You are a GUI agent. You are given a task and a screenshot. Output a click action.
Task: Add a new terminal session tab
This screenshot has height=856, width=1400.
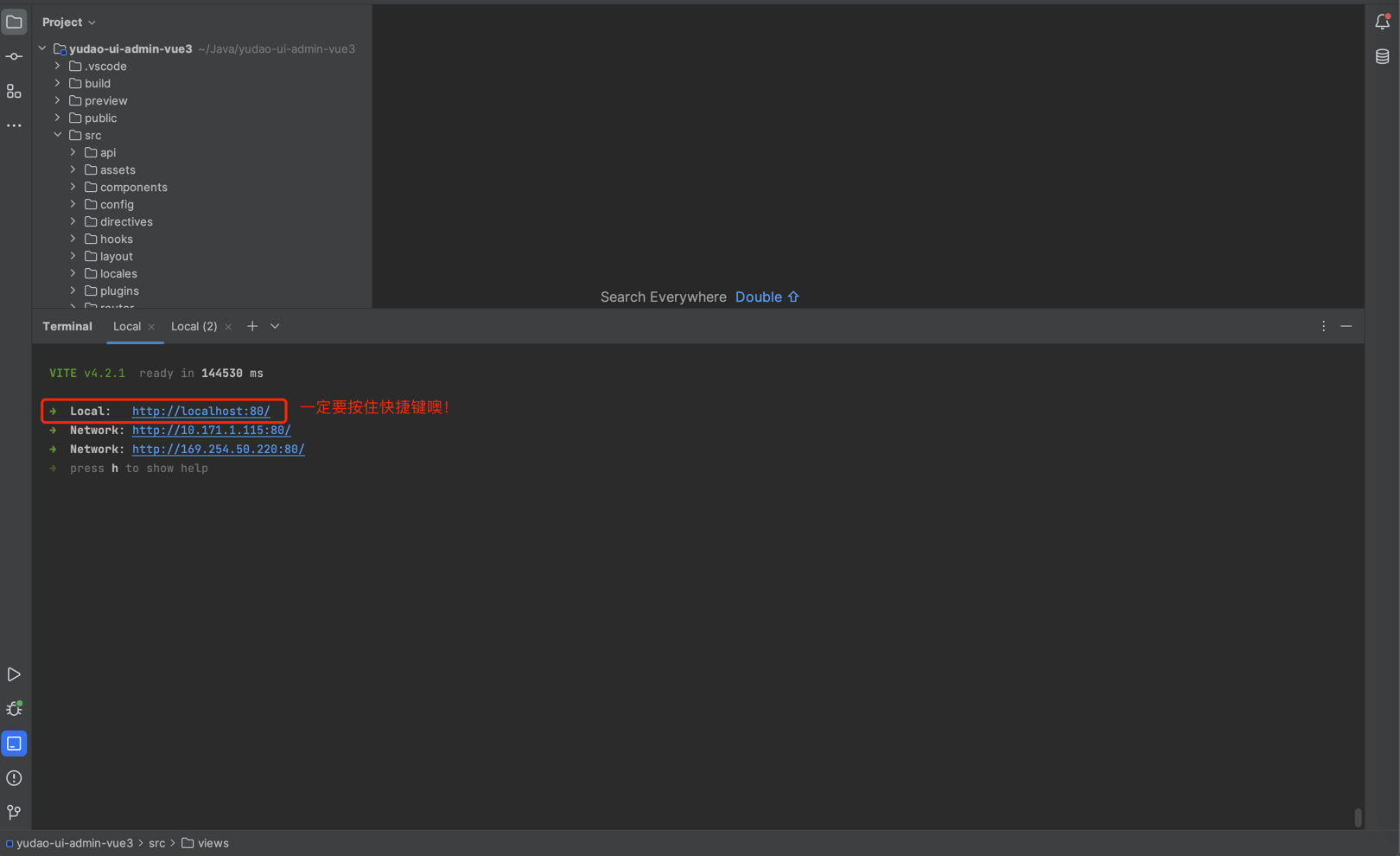[252, 327]
